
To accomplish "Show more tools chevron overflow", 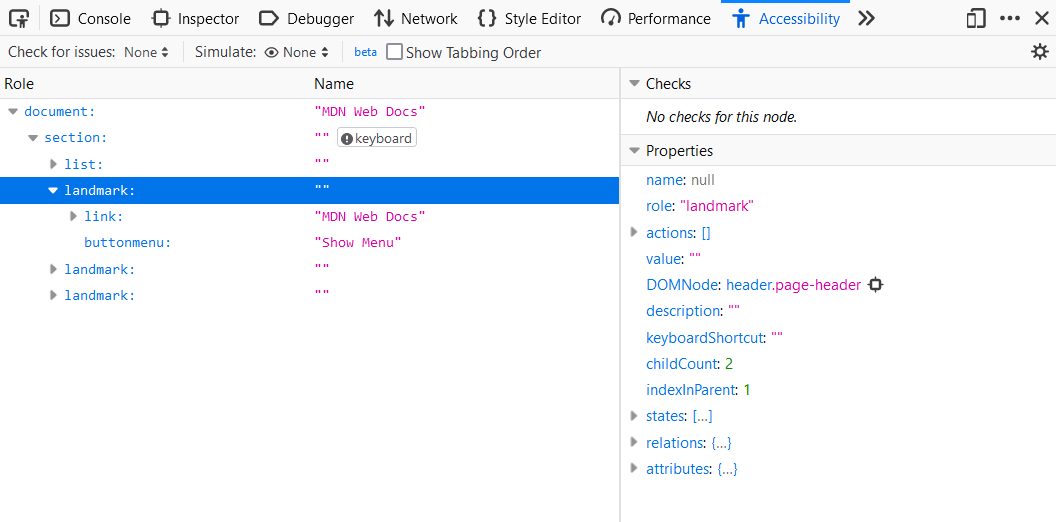I will pos(866,18).
